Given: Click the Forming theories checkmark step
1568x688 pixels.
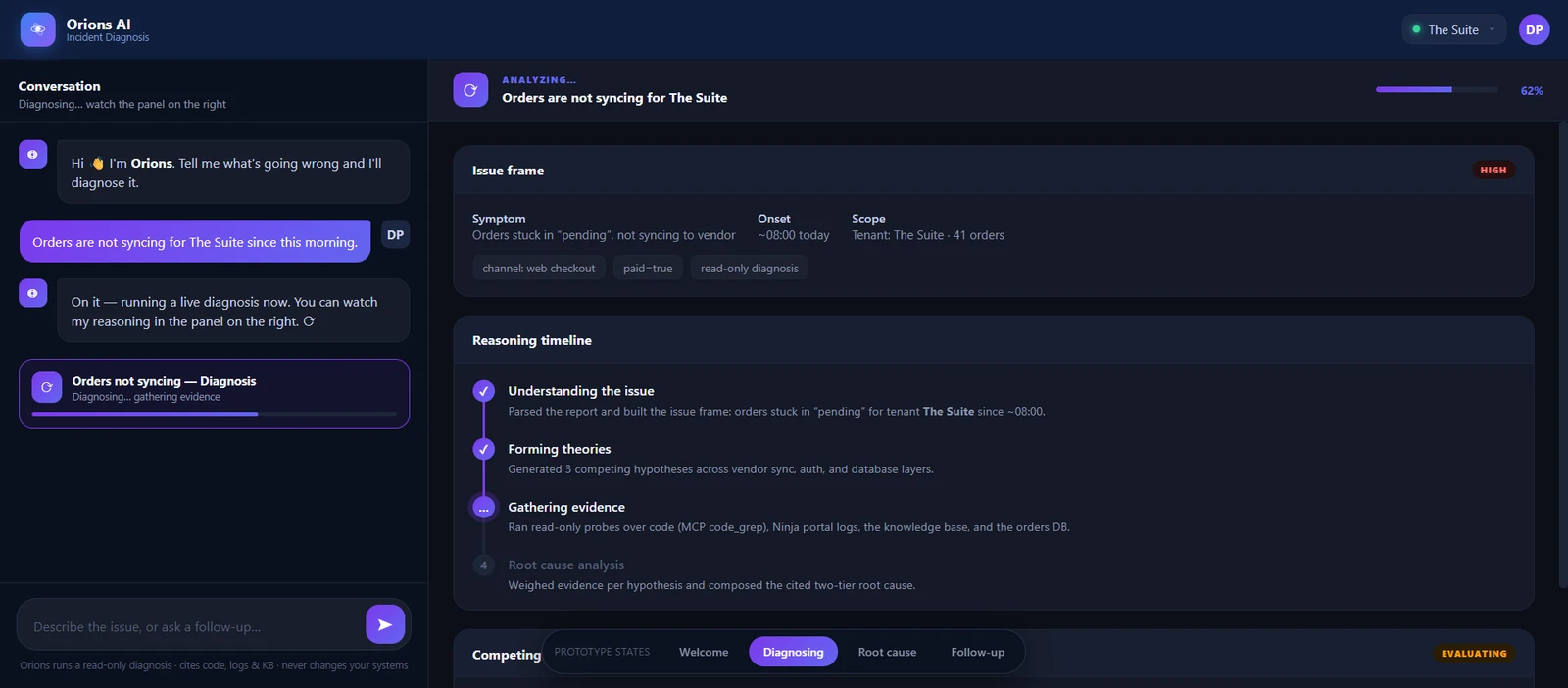Looking at the screenshot, I should 483,449.
